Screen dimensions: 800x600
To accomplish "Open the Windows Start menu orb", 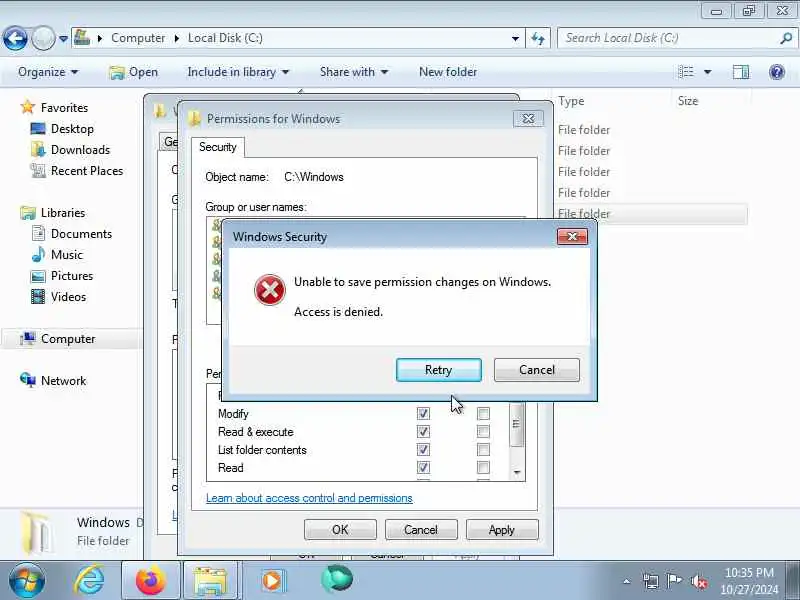I will point(27,581).
